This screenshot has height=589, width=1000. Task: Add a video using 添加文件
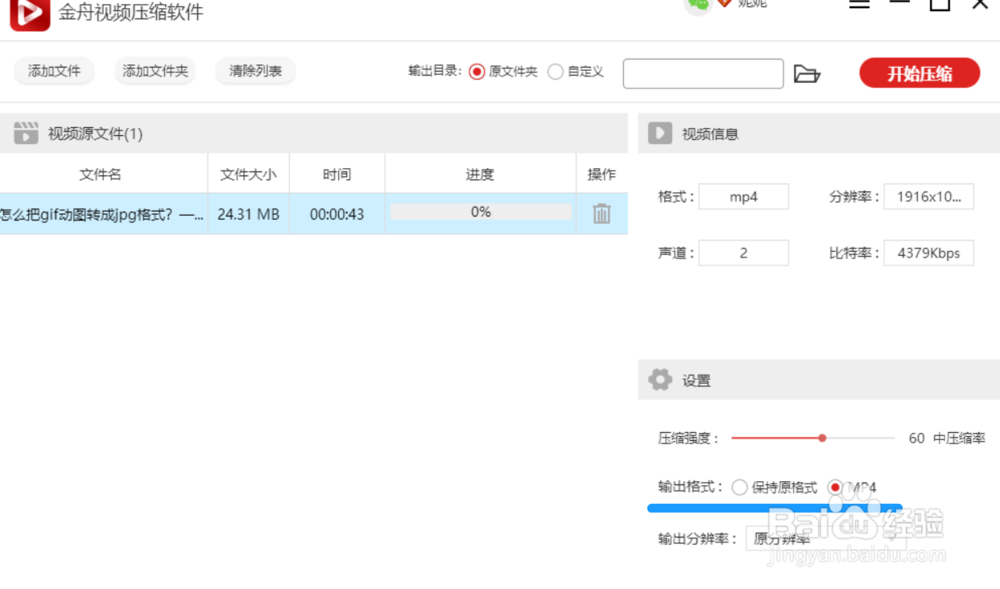pos(53,71)
